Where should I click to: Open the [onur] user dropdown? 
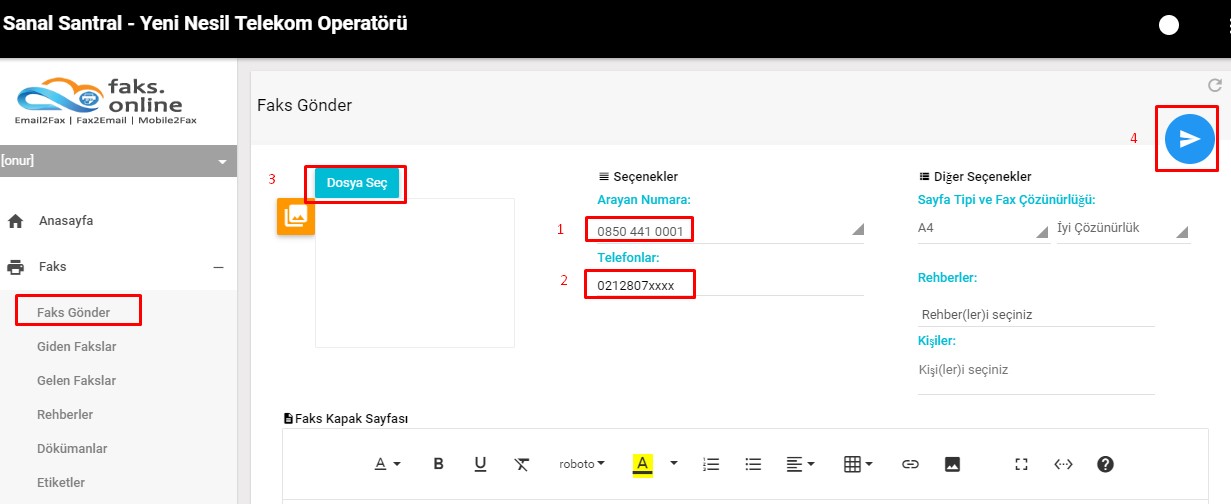(118, 161)
